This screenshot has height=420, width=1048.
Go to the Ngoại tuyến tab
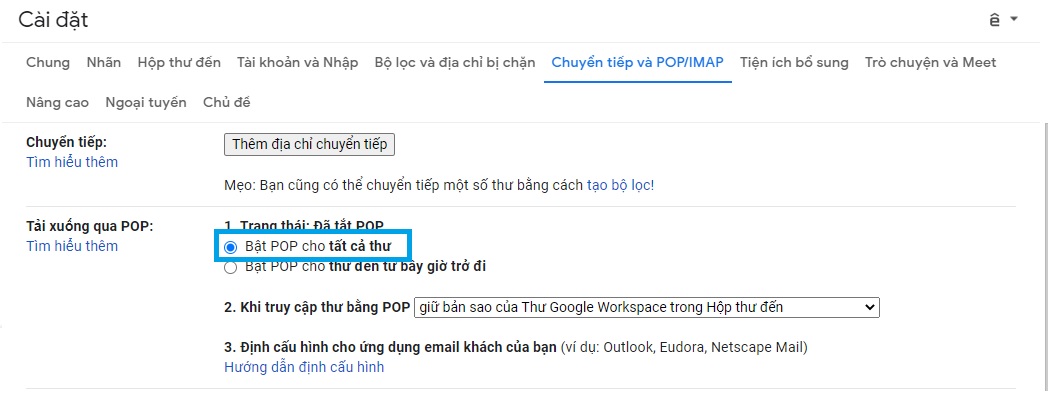click(x=146, y=103)
